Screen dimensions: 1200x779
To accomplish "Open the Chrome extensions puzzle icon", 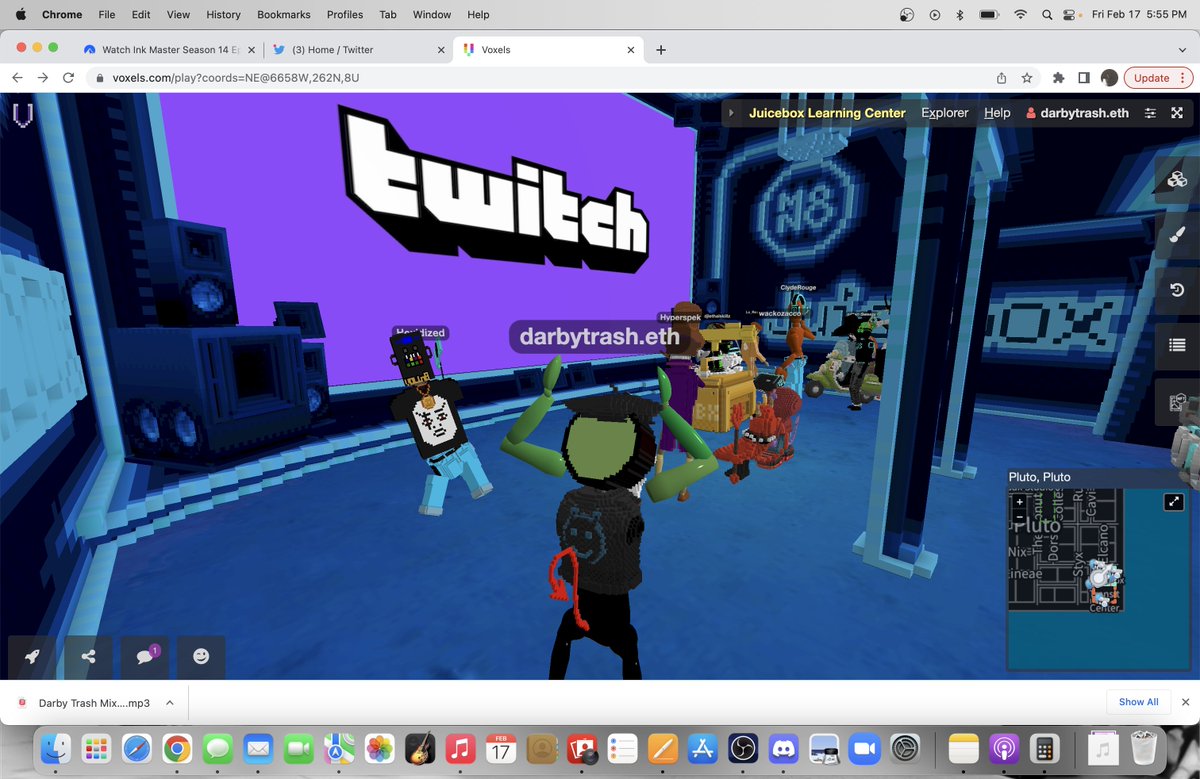I will click(1059, 78).
